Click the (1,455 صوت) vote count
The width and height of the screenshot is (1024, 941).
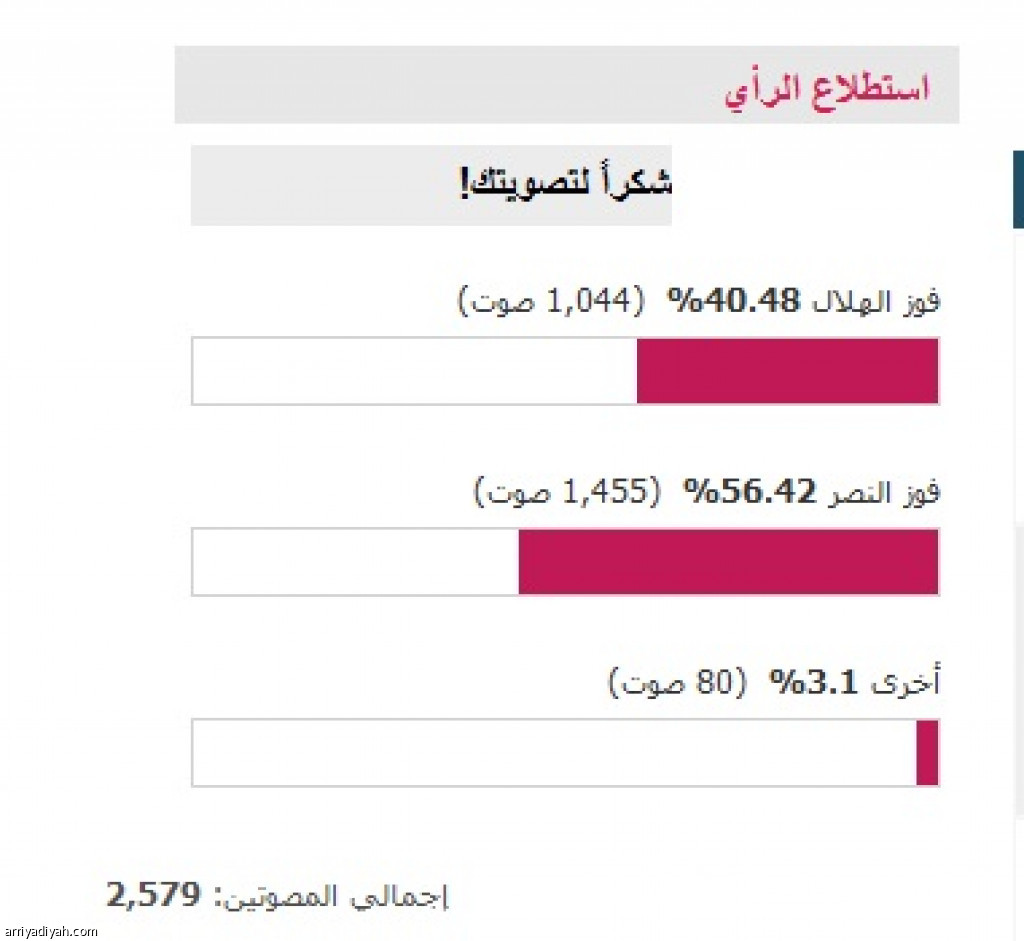point(567,492)
